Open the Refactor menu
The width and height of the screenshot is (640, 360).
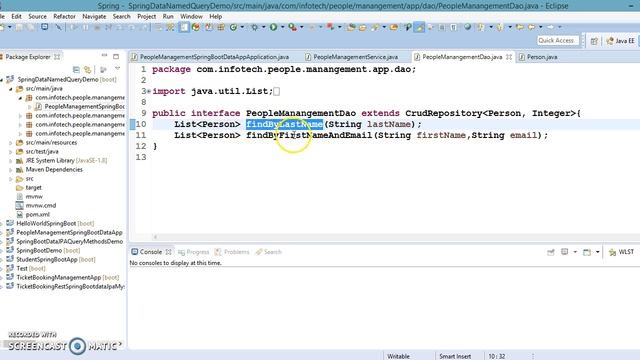pyautogui.click(x=64, y=16)
